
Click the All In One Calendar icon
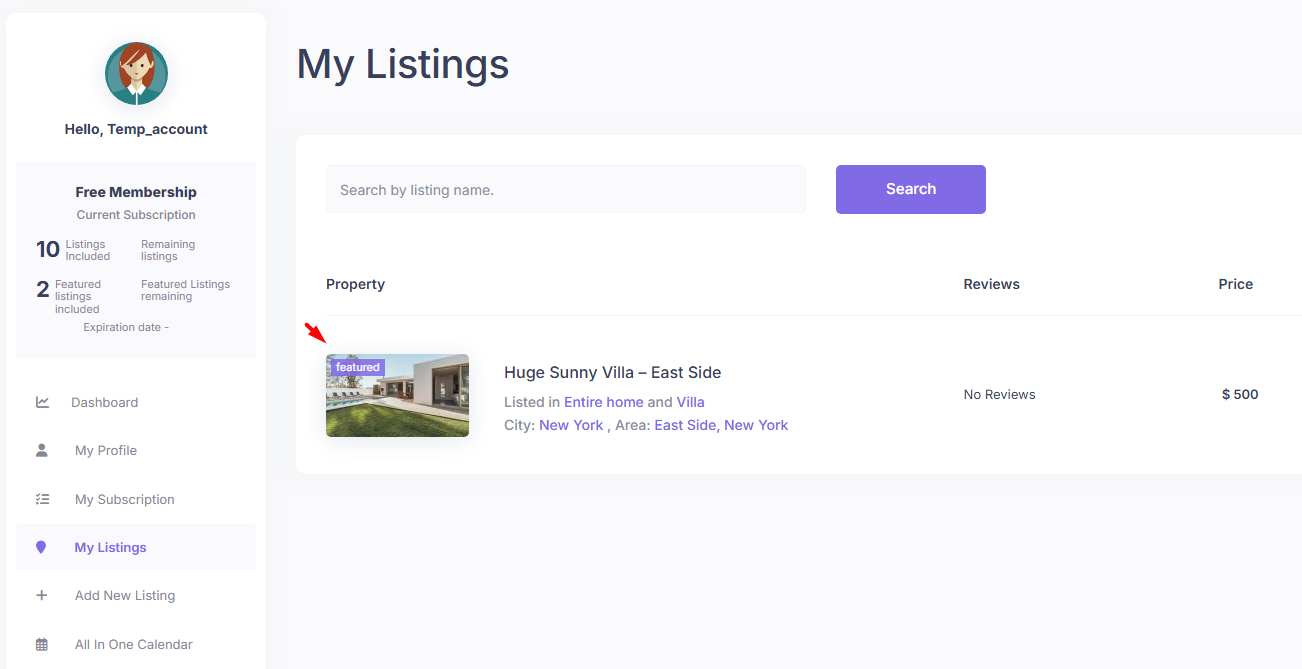tap(42, 644)
